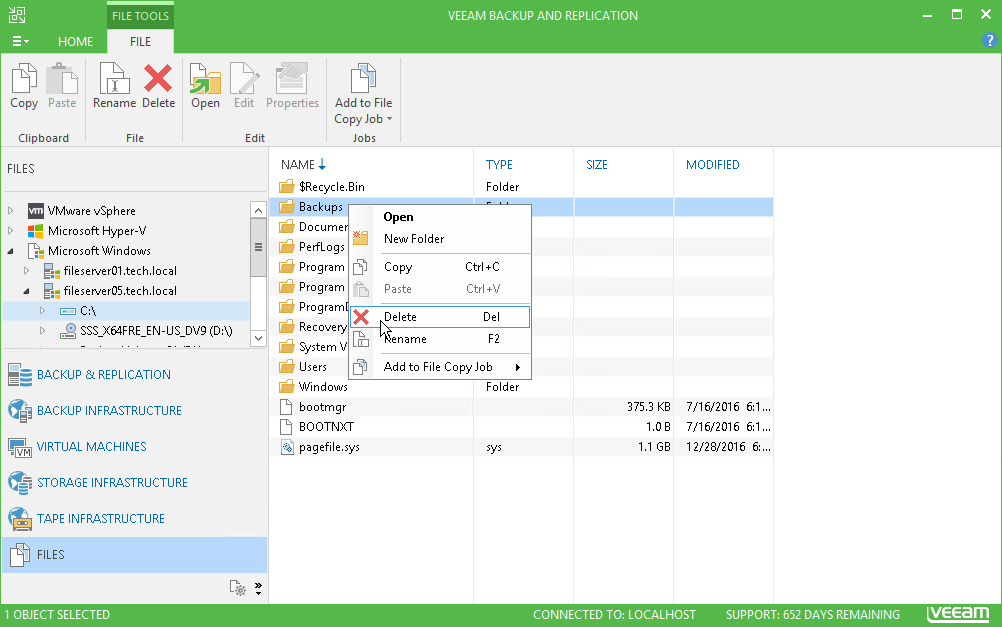Screen dimensions: 1002x627
Task: Open the TAPE INFRASTRUCTURE view
Action: 100,518
